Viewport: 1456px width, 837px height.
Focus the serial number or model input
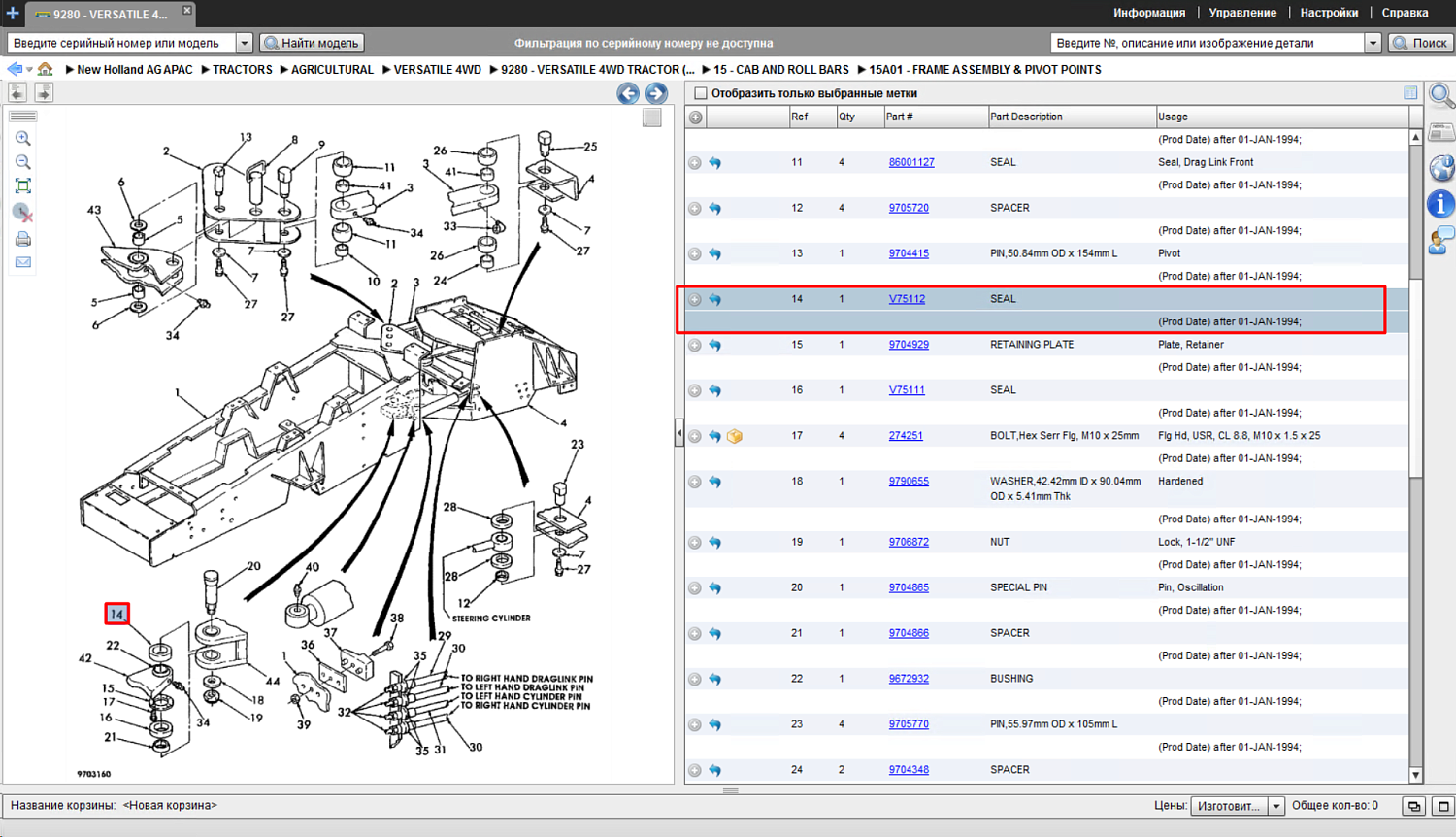(x=121, y=43)
